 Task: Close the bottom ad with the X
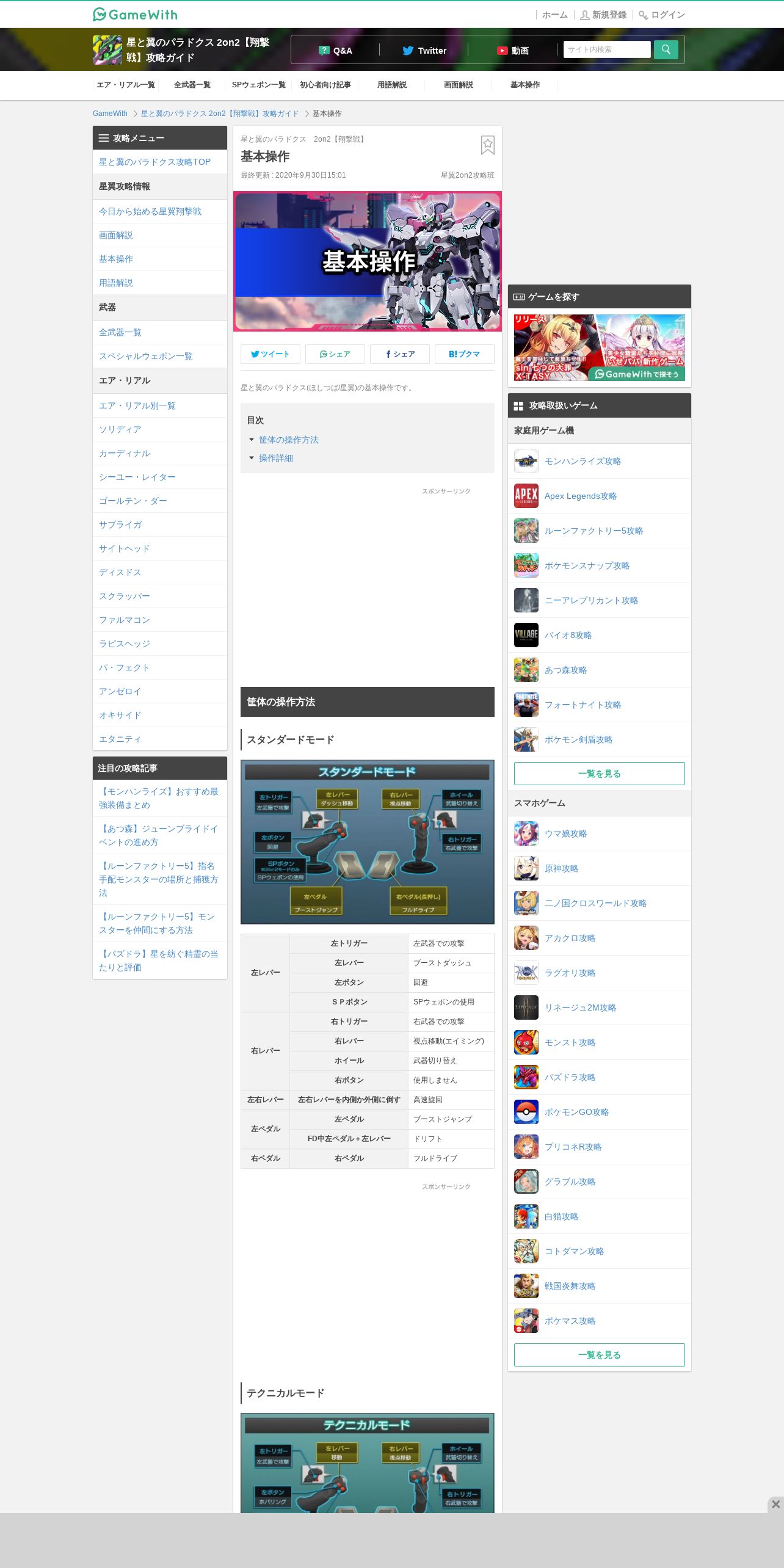coord(775,1504)
